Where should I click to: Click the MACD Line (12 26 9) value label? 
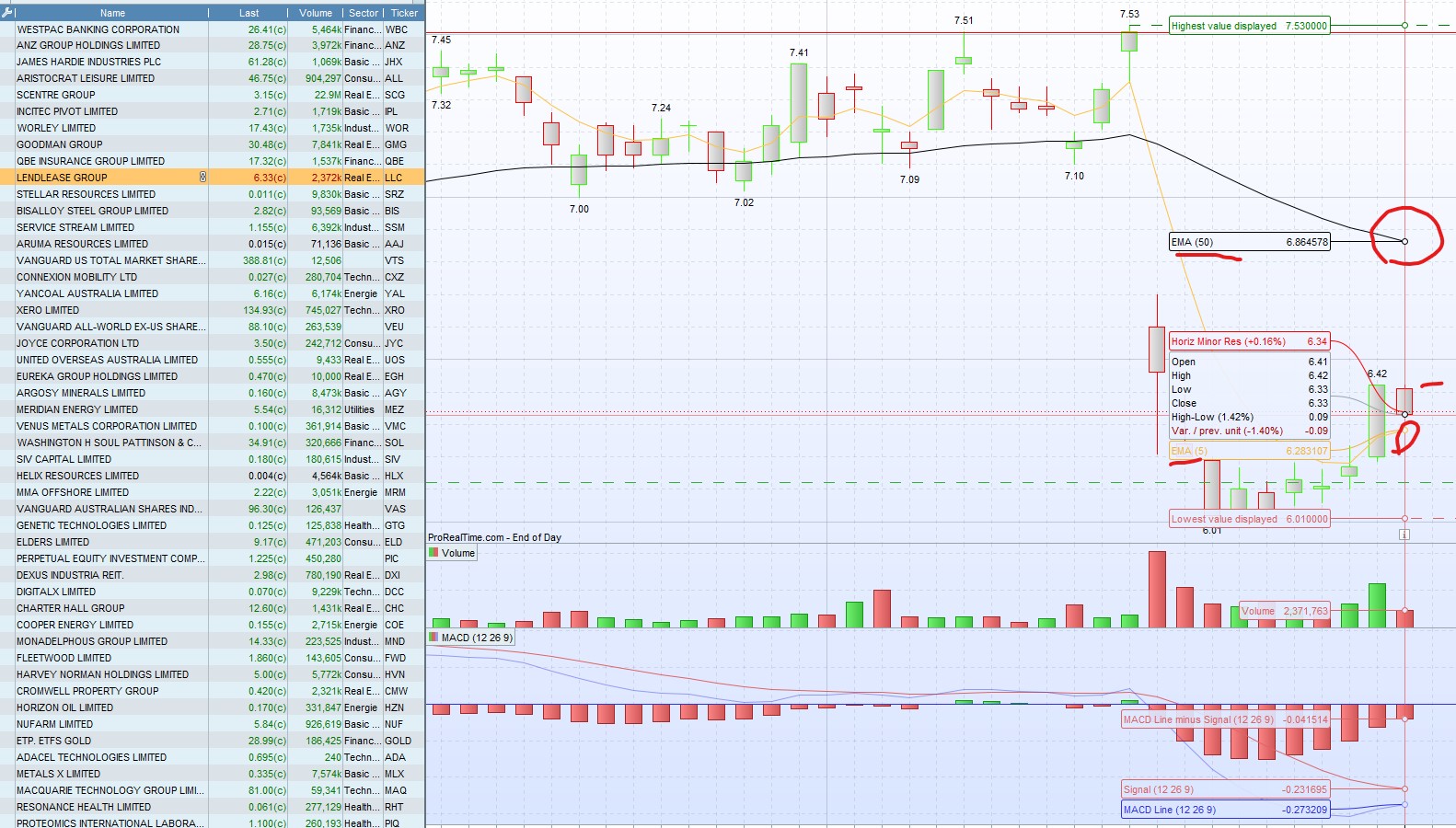(x=1226, y=810)
